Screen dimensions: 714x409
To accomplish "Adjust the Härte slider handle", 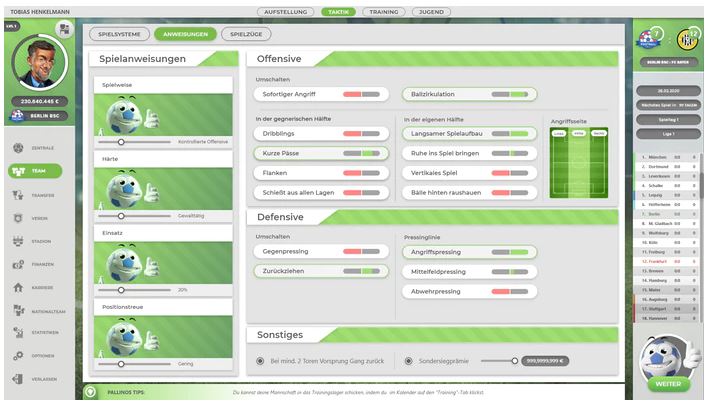I will coord(121,214).
